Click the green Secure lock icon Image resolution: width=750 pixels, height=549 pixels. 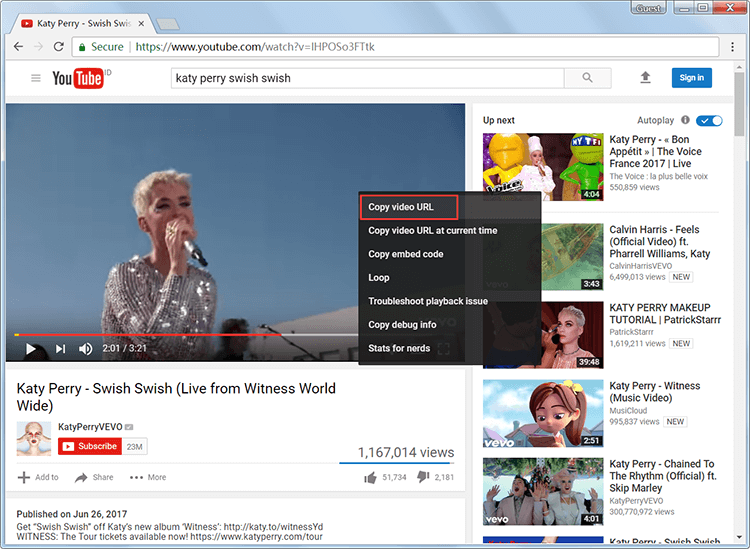82,47
